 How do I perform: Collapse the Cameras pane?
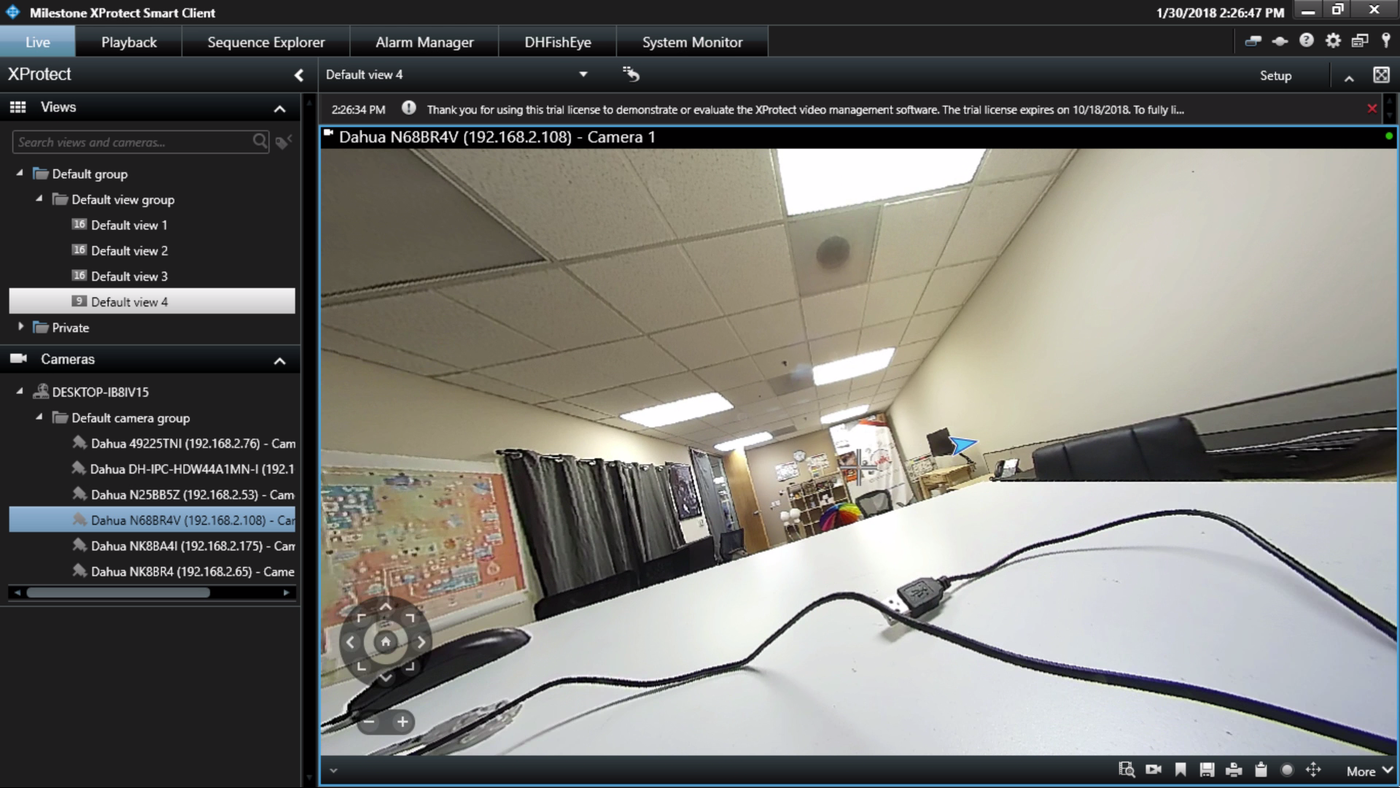pyautogui.click(x=280, y=360)
